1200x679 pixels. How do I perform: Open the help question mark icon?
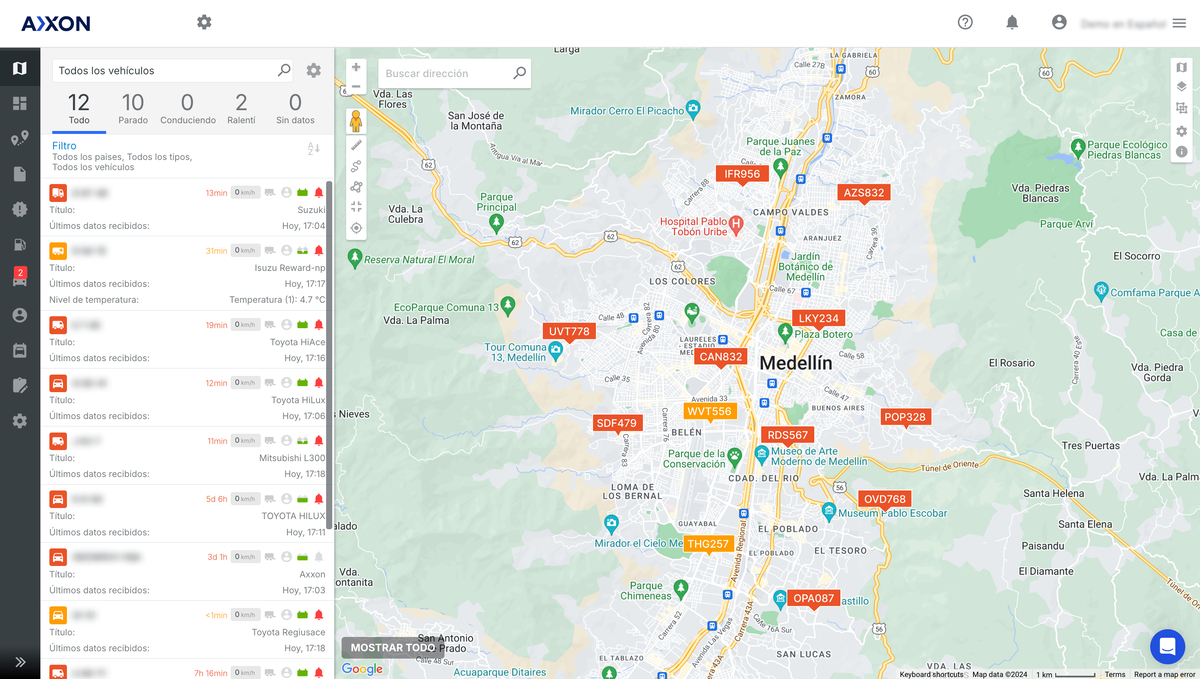click(965, 22)
